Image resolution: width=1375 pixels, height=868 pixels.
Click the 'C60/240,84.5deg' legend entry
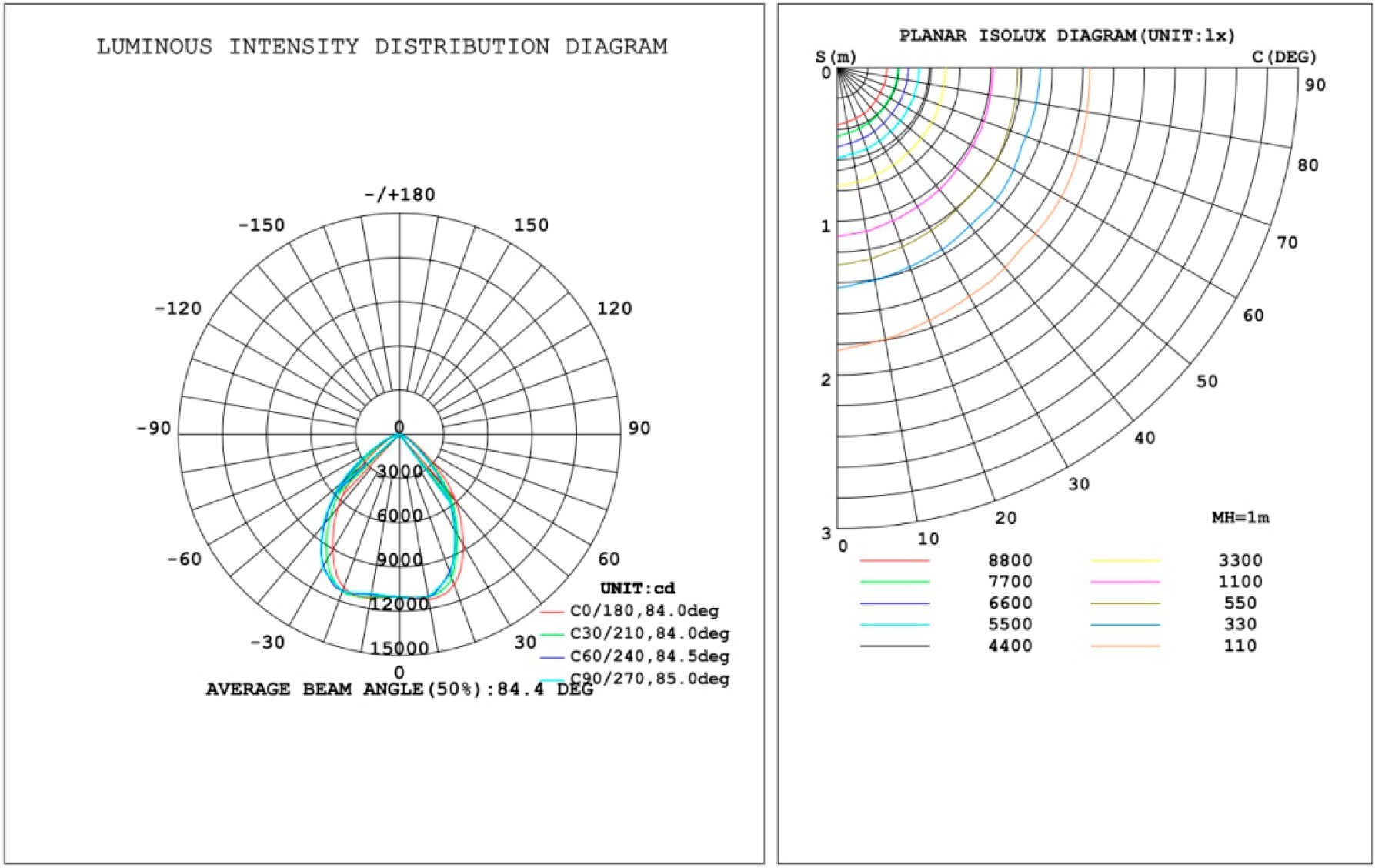(x=649, y=656)
